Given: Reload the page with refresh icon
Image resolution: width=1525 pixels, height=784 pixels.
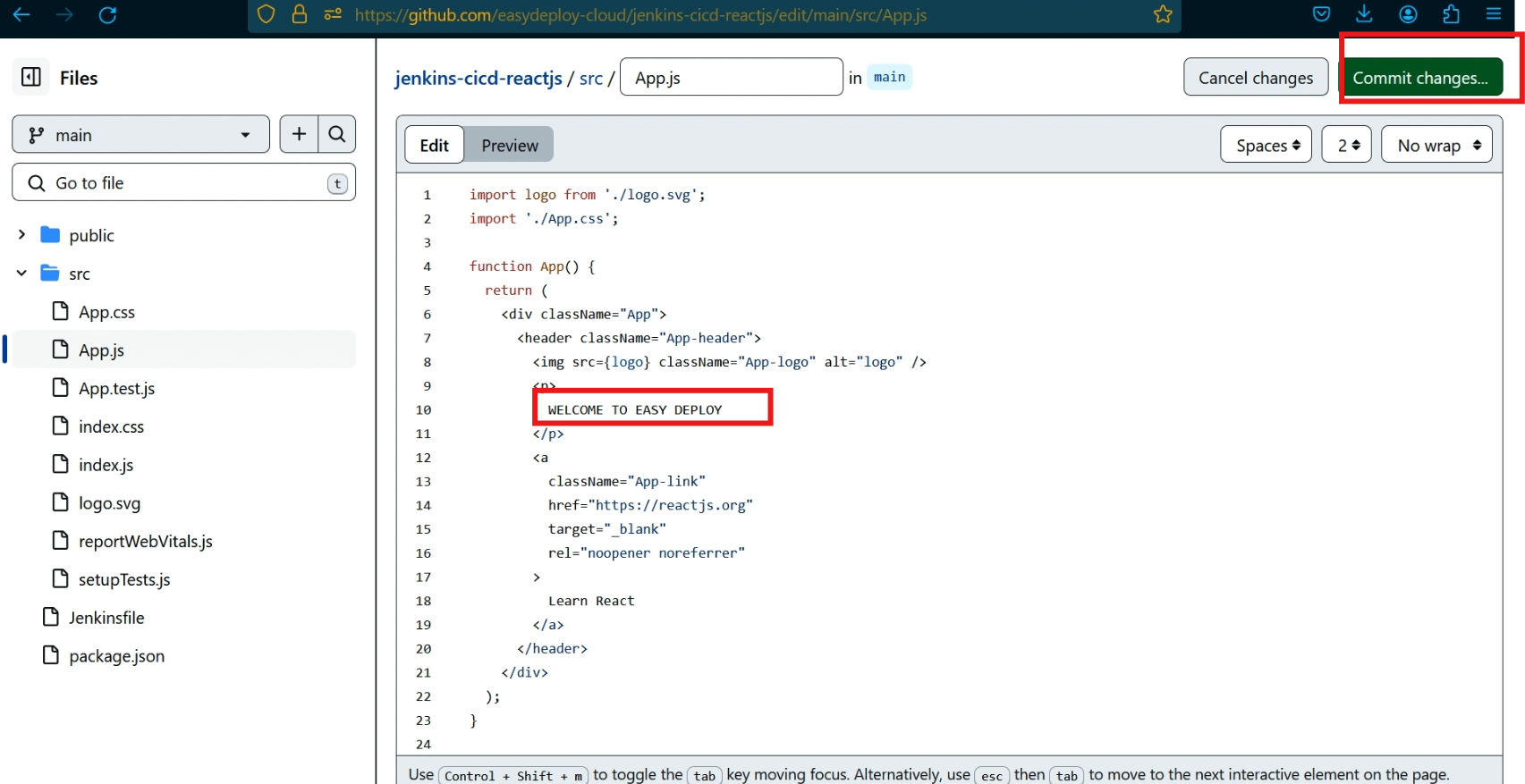Looking at the screenshot, I should click(x=107, y=14).
